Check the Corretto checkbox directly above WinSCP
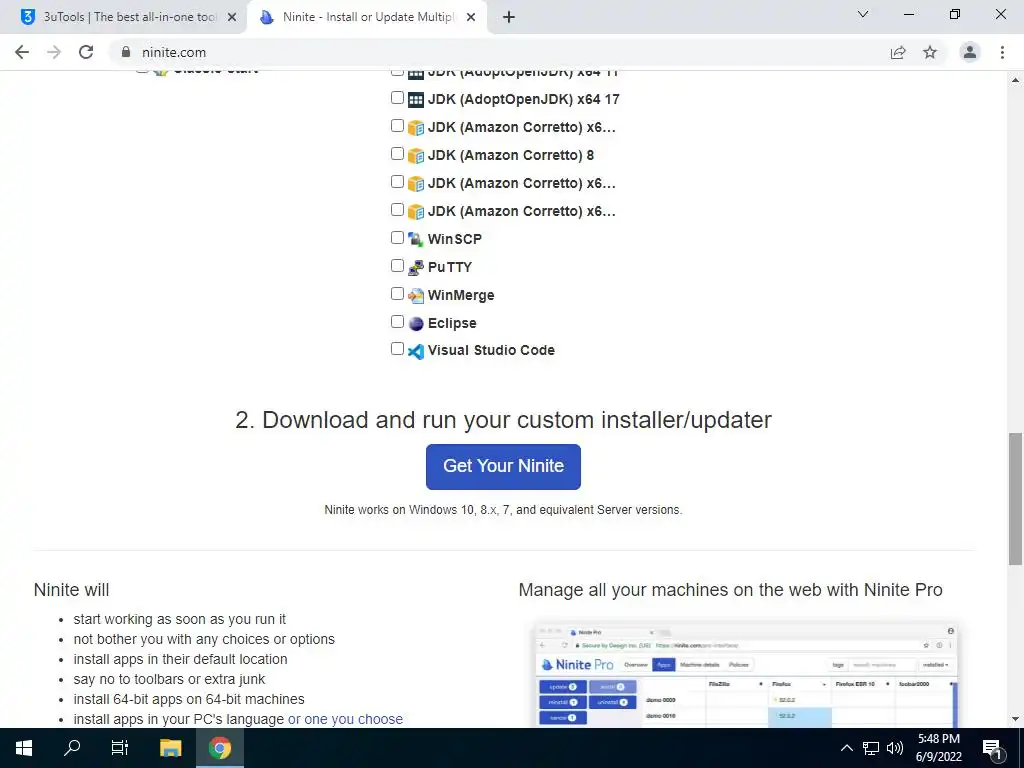Viewport: 1024px width, 768px height. point(397,210)
